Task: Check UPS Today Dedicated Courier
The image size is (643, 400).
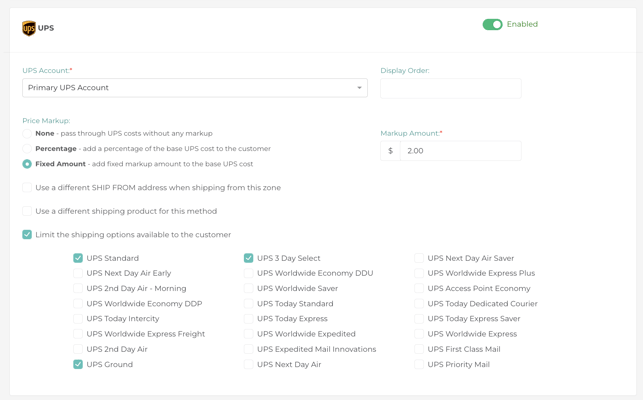Action: (x=419, y=304)
